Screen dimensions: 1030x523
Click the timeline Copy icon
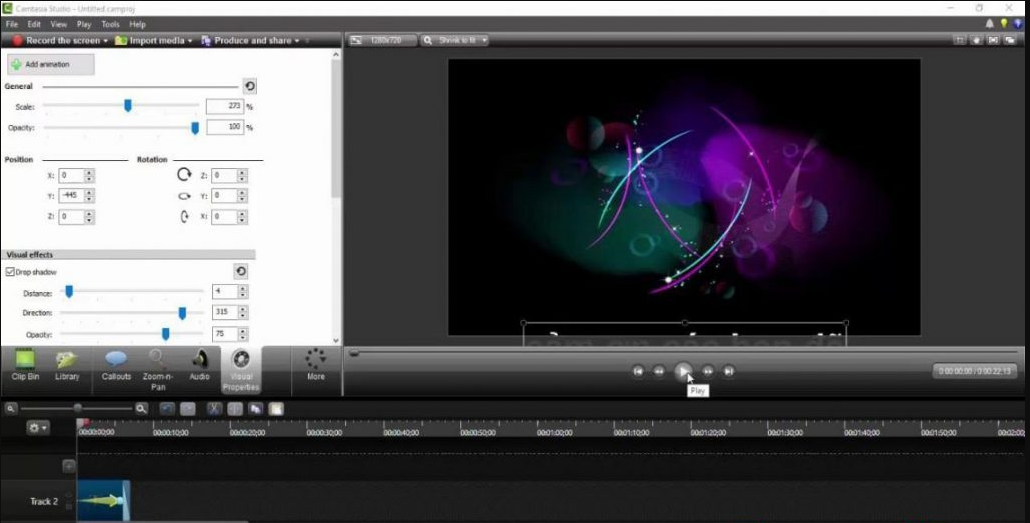tap(256, 409)
